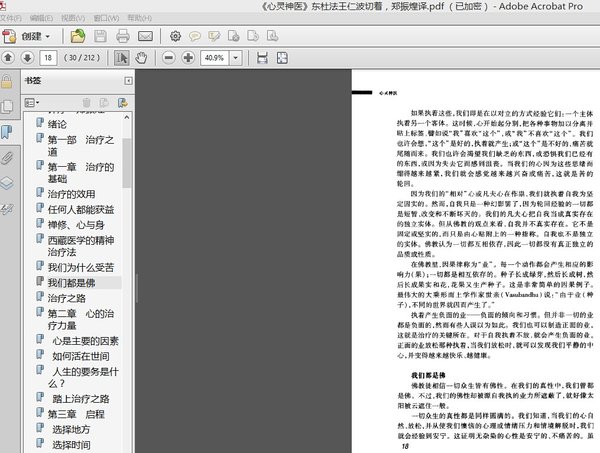
Task: Click the Save diskette icon
Action: click(100, 36)
